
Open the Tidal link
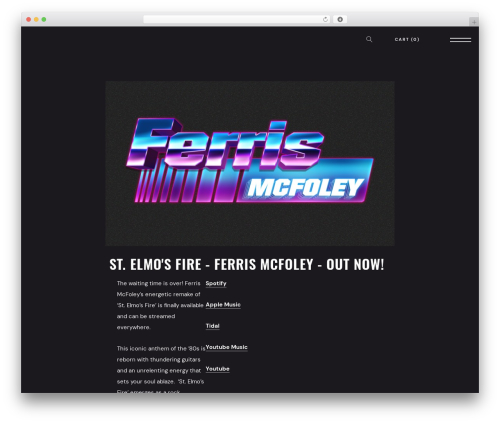[x=212, y=326]
